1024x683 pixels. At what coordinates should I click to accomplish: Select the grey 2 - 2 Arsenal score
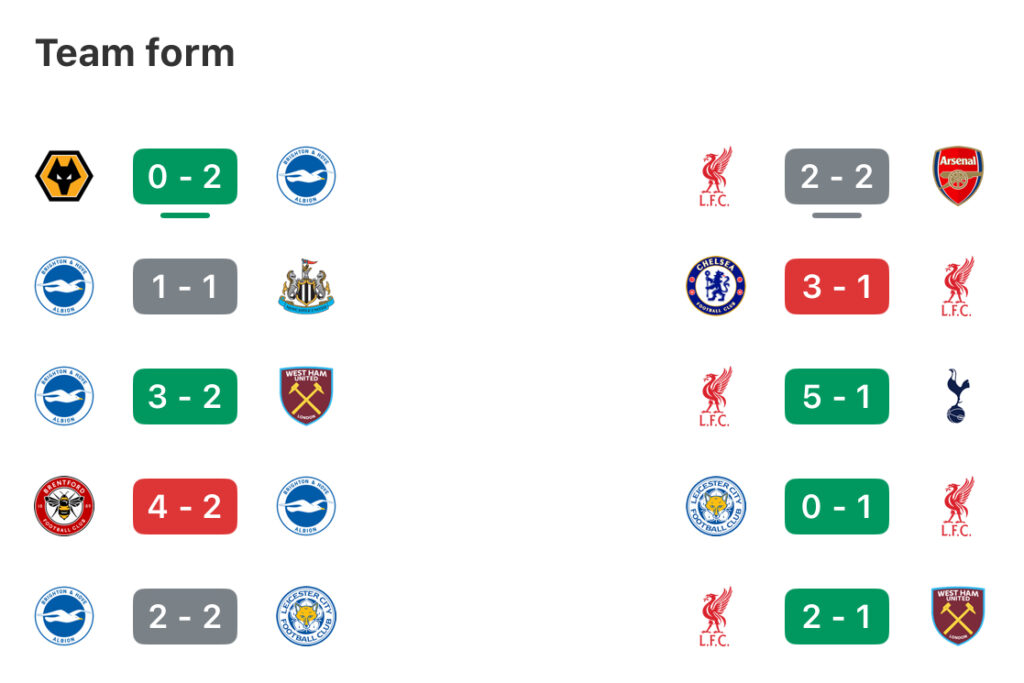pos(837,176)
